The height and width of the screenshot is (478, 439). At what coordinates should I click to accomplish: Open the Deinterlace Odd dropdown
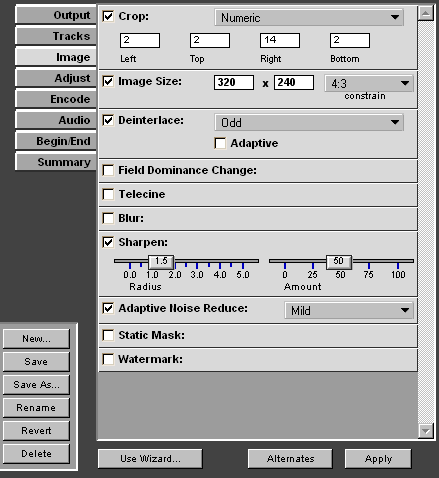[x=309, y=122]
